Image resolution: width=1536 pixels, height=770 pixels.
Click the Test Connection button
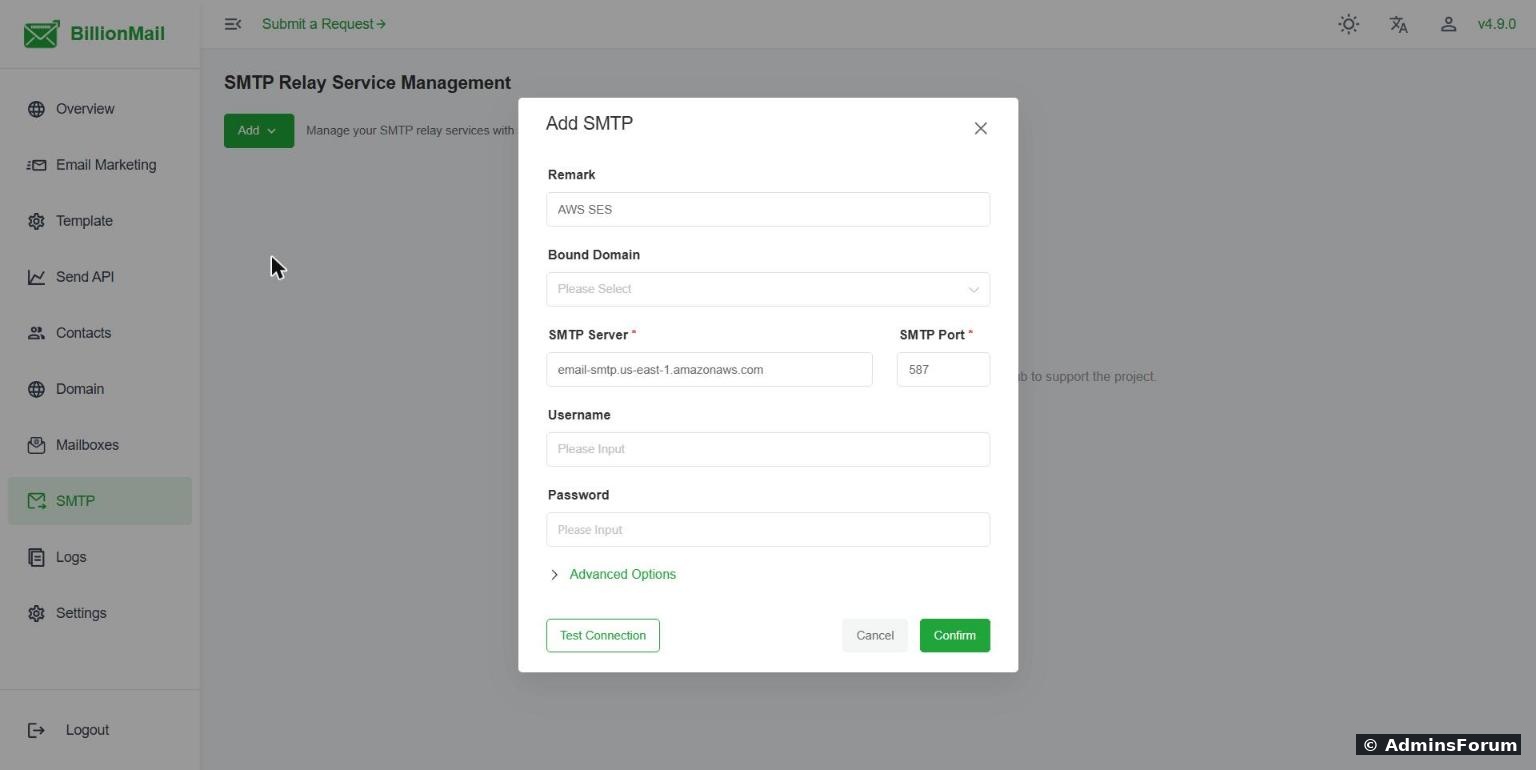(603, 636)
